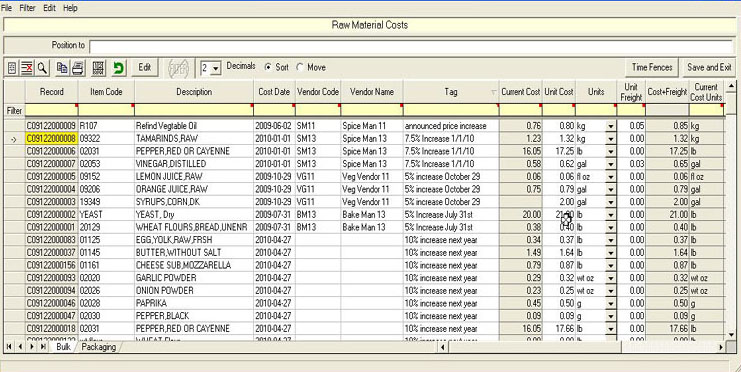Click the delete row icon with red X
This screenshot has width=741, height=372.
pos(27,68)
